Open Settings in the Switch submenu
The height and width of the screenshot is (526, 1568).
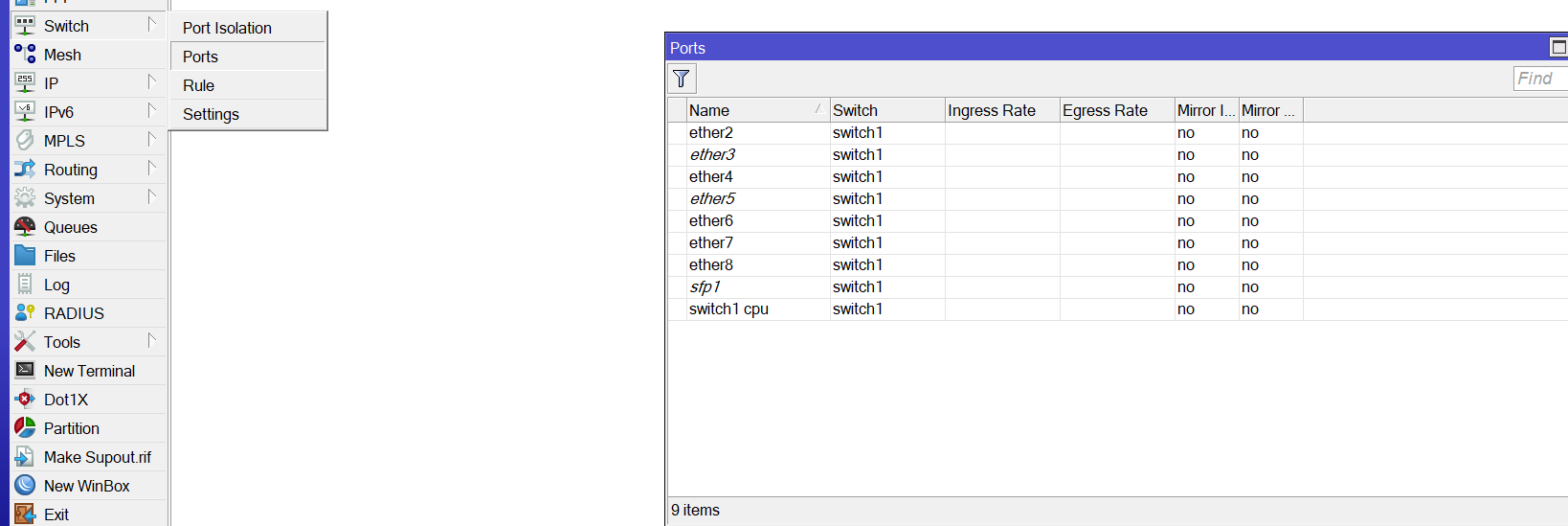(x=211, y=114)
